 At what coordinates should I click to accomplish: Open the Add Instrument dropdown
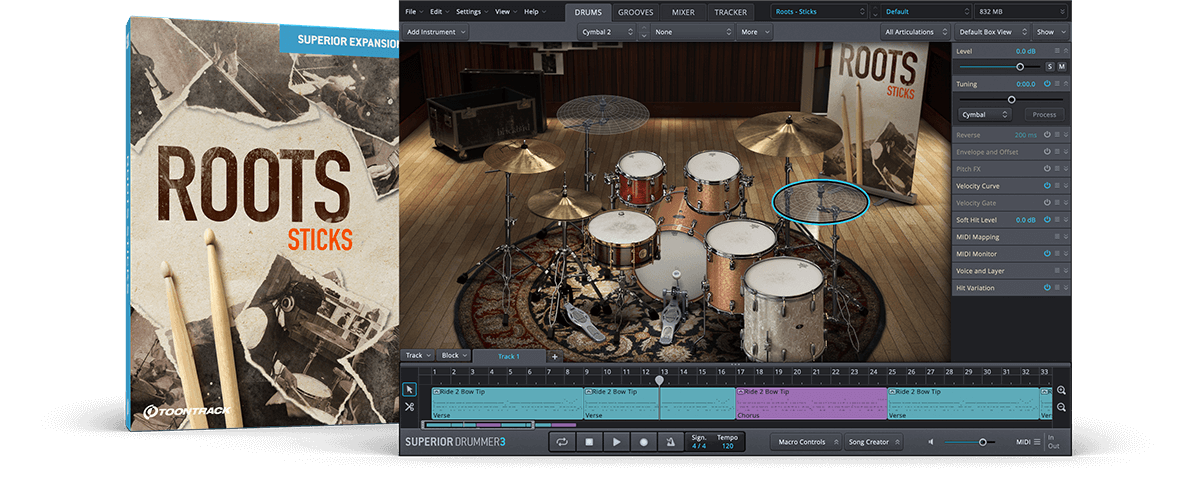(436, 32)
